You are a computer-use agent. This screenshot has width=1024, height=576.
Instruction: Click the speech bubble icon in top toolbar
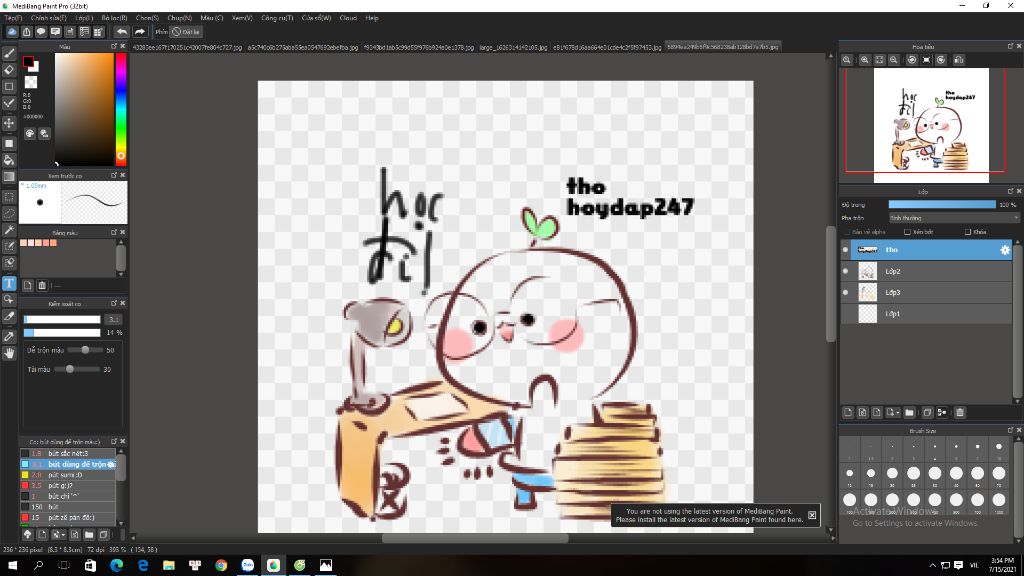tap(41, 31)
